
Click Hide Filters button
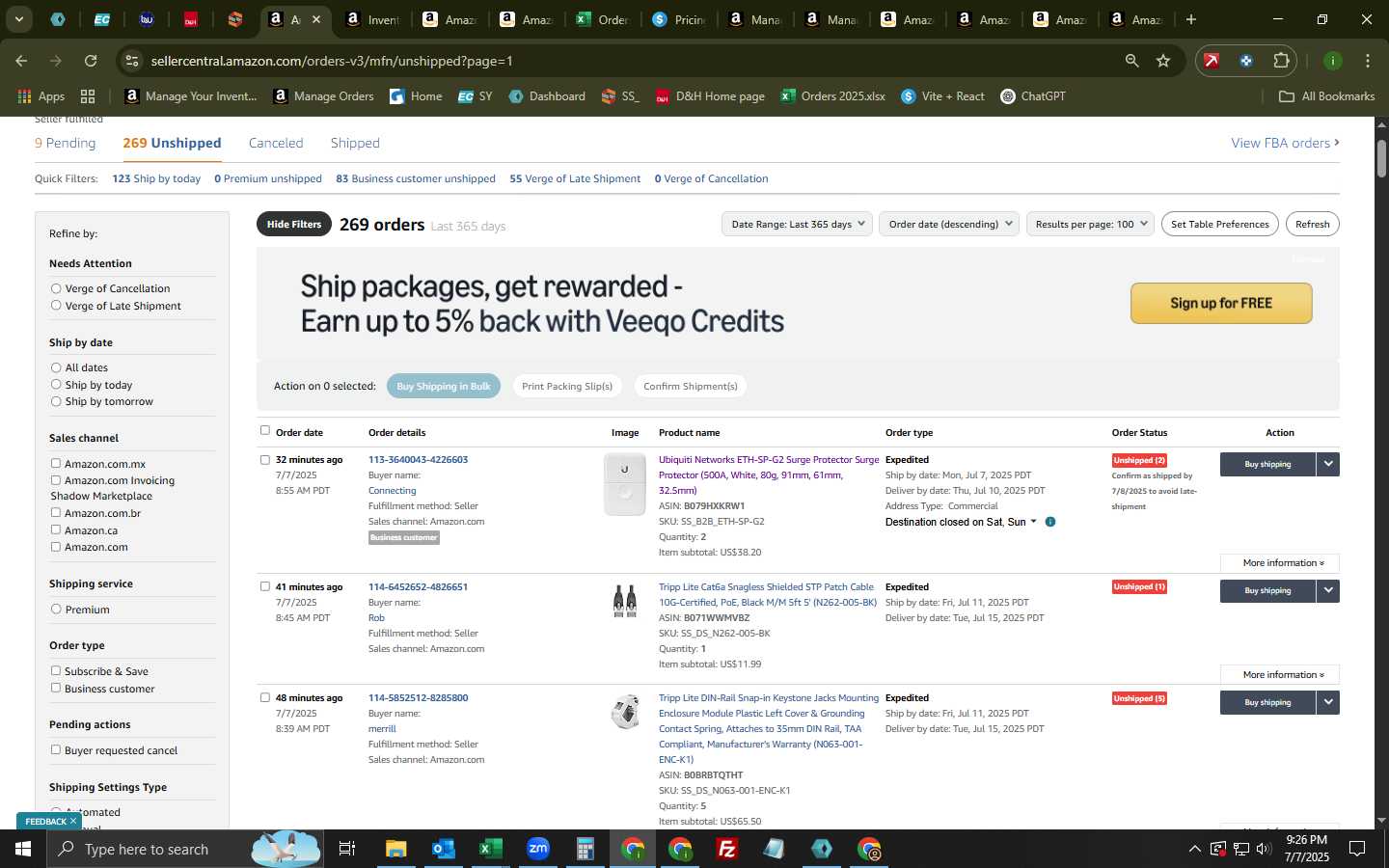pyautogui.click(x=294, y=224)
